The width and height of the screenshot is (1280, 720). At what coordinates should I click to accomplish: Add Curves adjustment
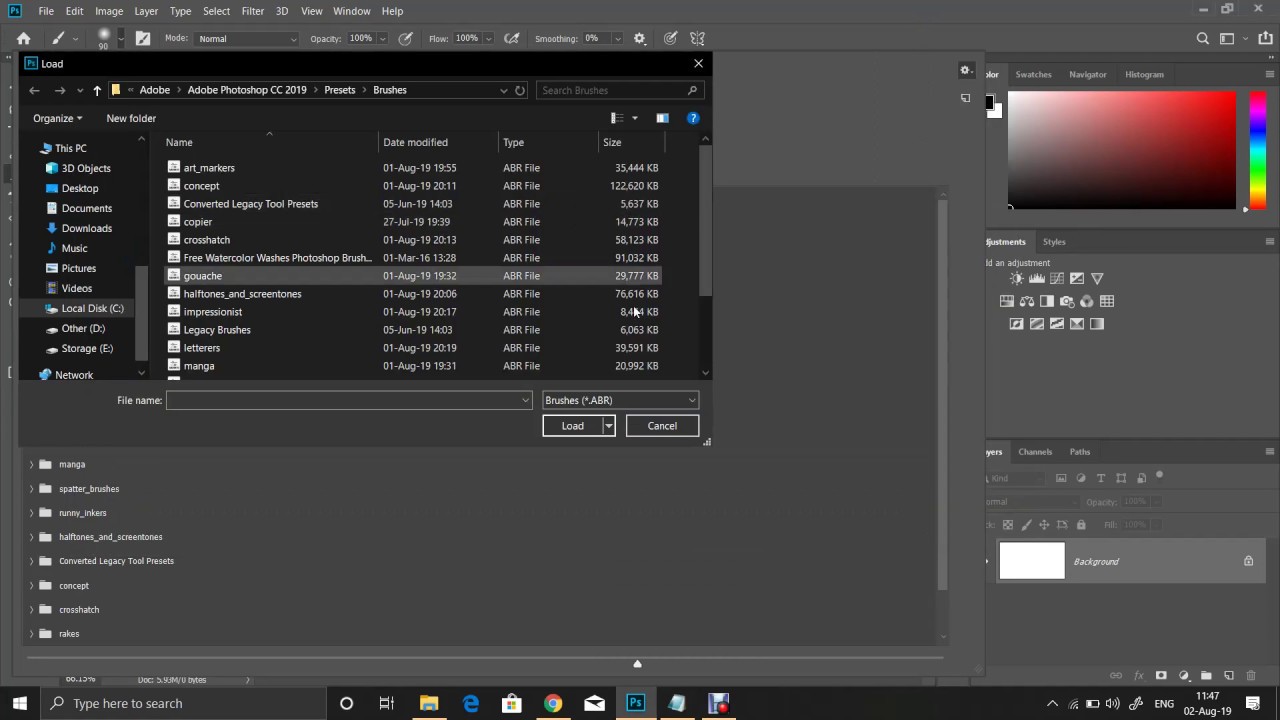pyautogui.click(x=1057, y=278)
